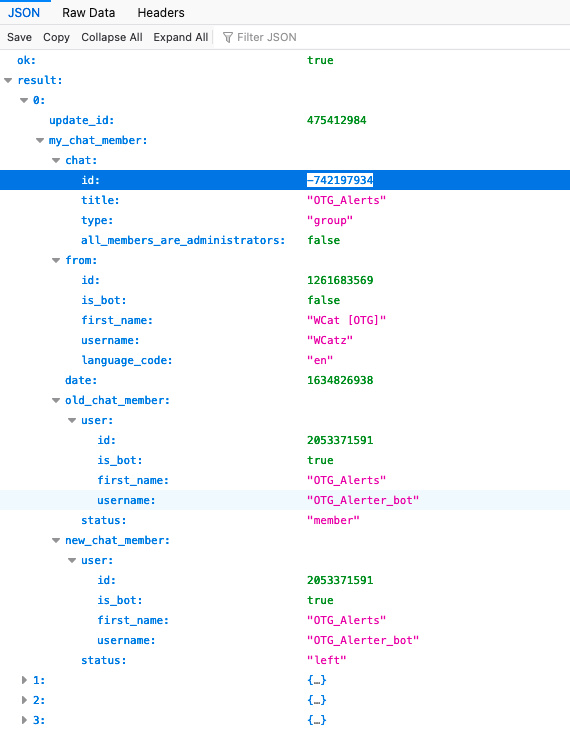Click the filter funnel icon
570x753 pixels.
tap(228, 37)
